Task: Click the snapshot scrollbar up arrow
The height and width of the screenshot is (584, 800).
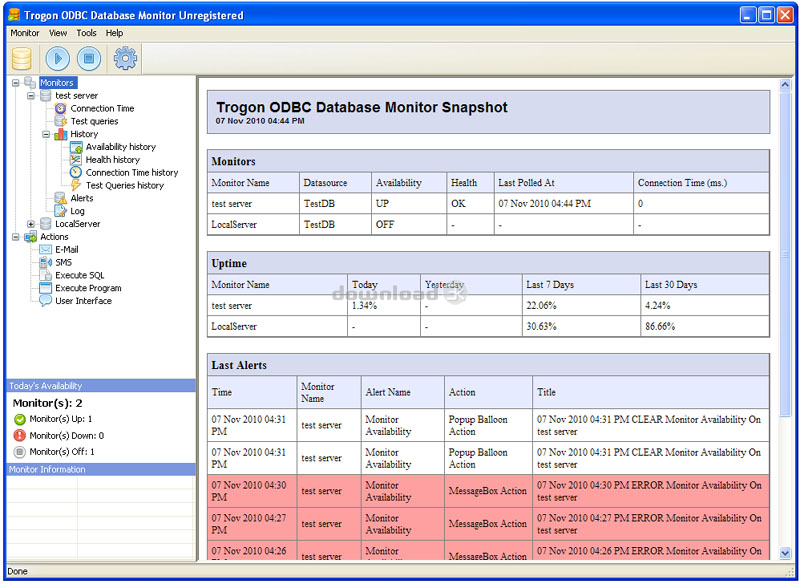Action: click(785, 85)
